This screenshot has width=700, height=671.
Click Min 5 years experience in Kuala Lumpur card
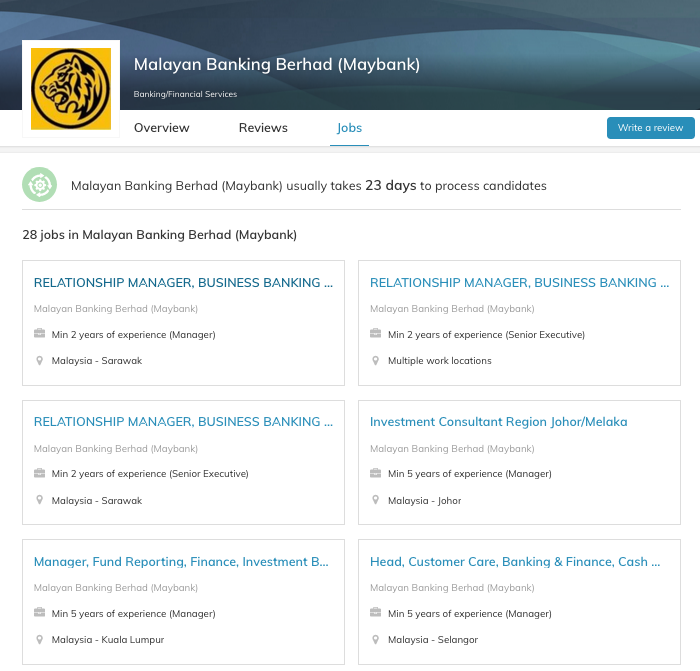click(133, 614)
